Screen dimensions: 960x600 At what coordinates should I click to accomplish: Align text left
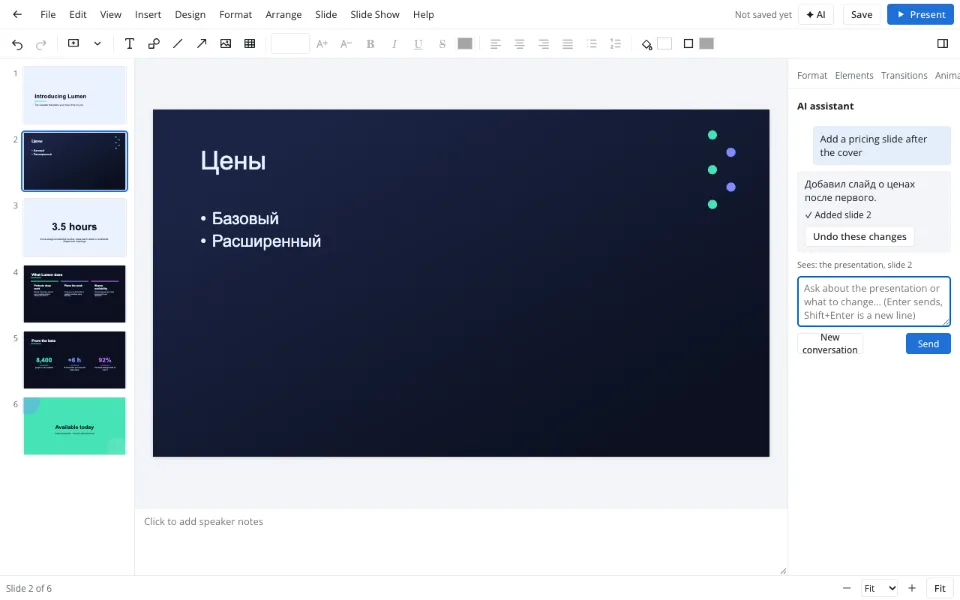[x=495, y=43]
